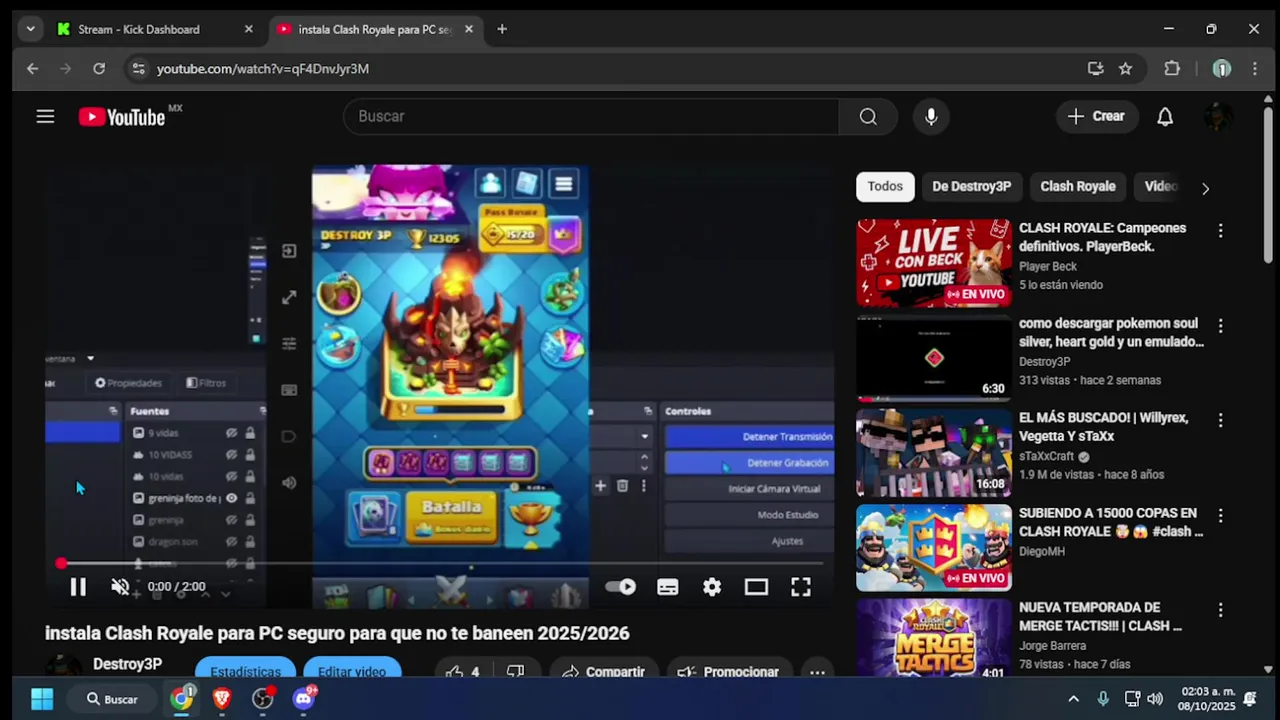Open player settings gear
The width and height of the screenshot is (1280, 720).
712,587
